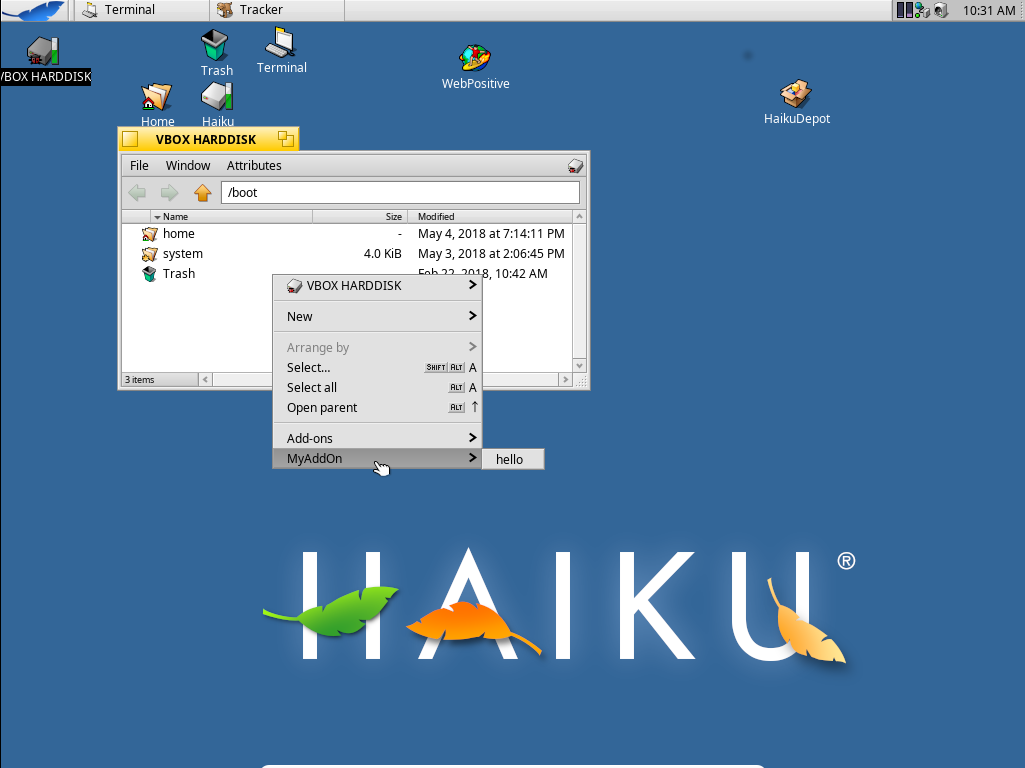The image size is (1025, 768).
Task: Click the vertical scrollbar up arrow
Action: point(579,216)
